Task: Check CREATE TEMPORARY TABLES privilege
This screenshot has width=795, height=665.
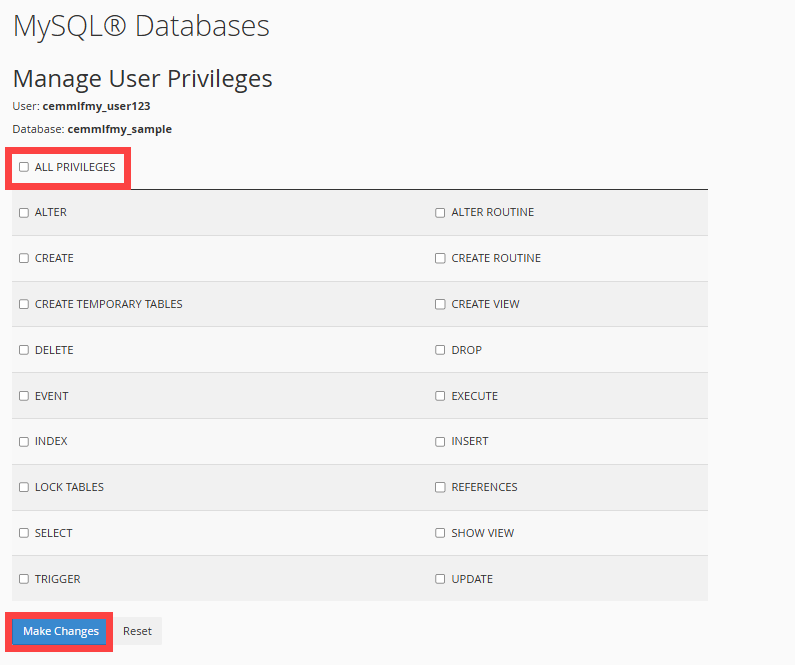Action: 24,304
